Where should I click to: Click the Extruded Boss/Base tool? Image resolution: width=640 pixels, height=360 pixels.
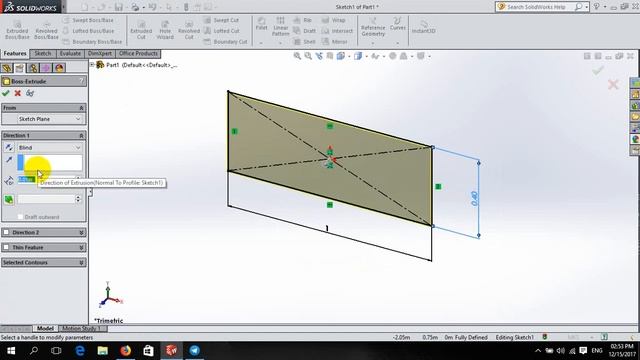17,30
